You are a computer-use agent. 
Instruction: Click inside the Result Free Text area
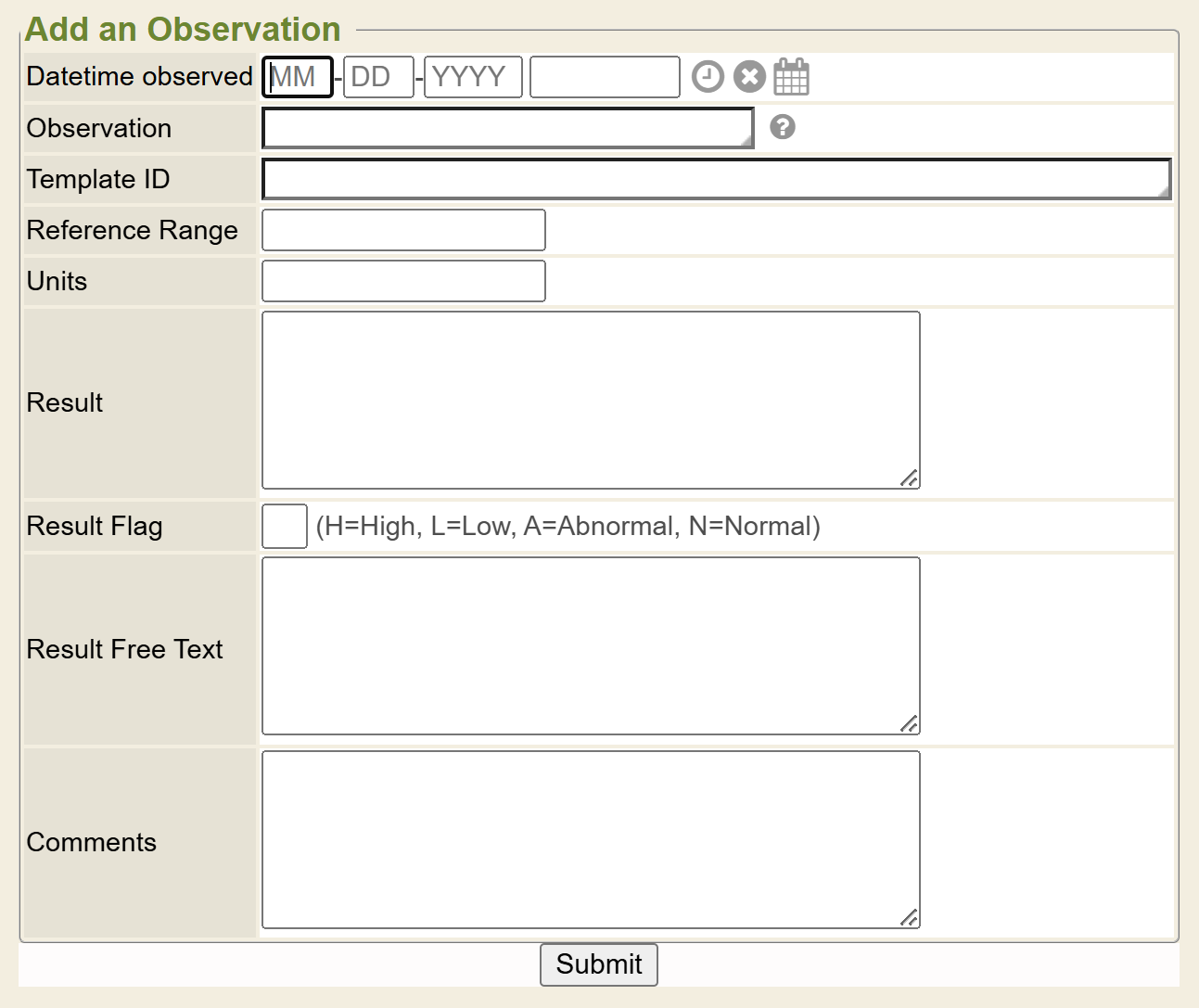point(591,645)
